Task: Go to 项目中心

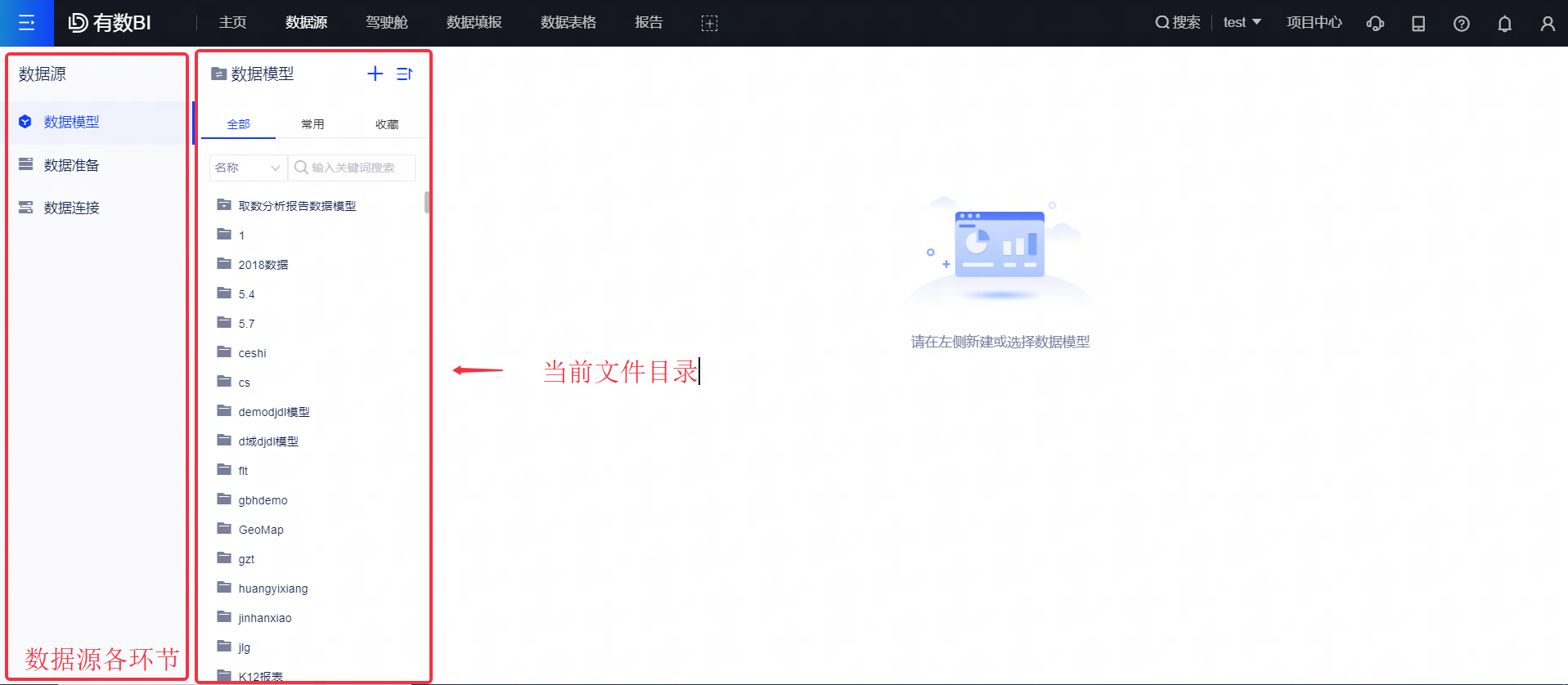Action: (x=1314, y=22)
